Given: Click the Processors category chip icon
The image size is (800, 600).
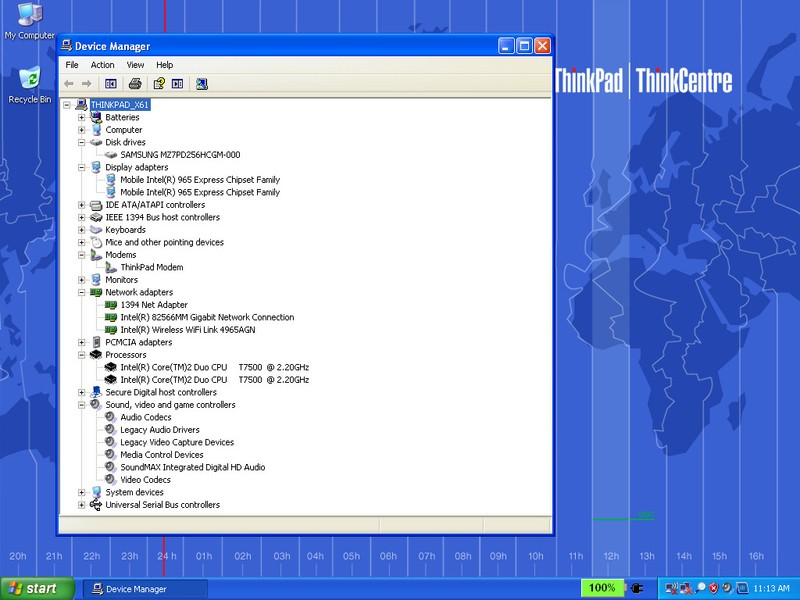Looking at the screenshot, I should [x=96, y=354].
